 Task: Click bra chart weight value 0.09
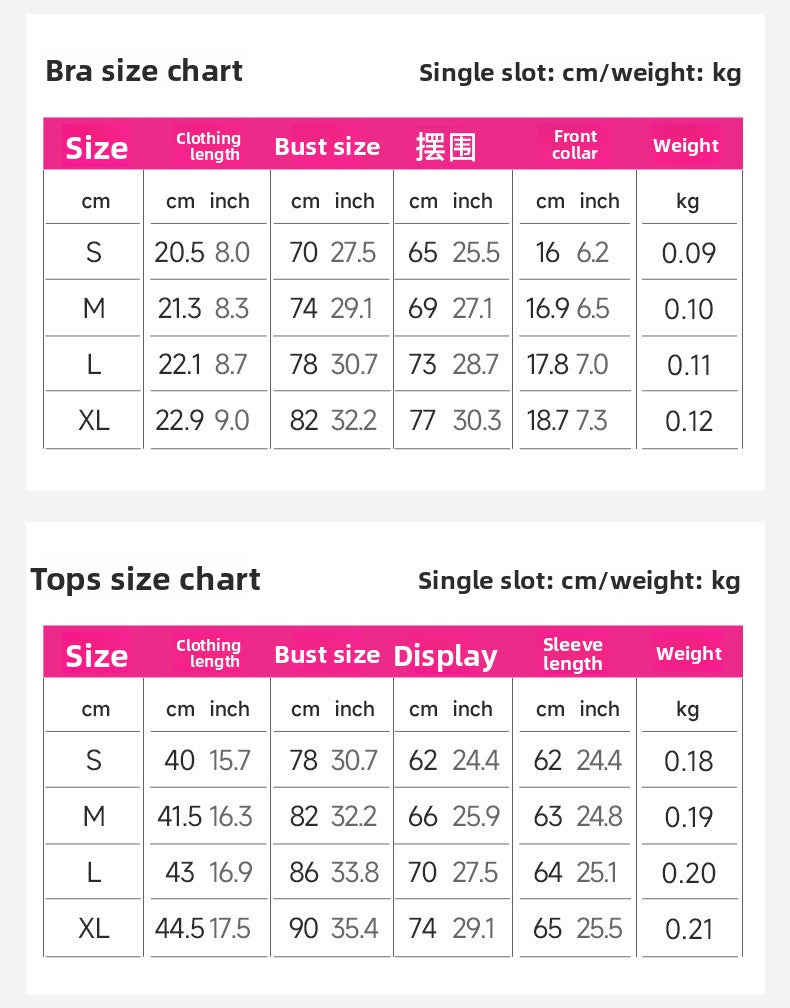click(688, 253)
